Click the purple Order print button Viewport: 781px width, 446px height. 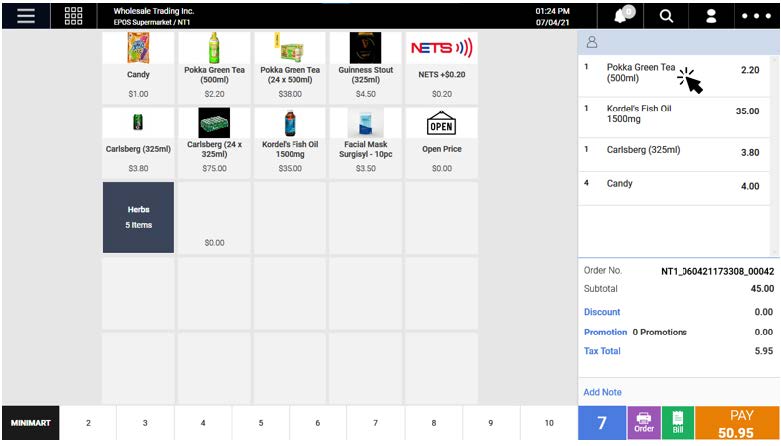coord(643,424)
